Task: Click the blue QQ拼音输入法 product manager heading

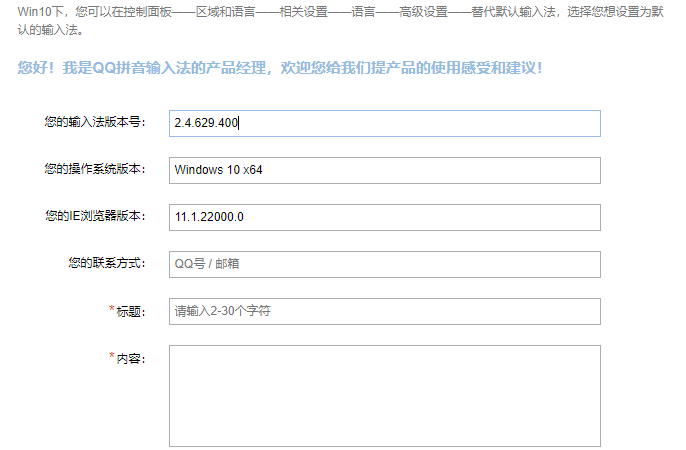Action: [280, 68]
